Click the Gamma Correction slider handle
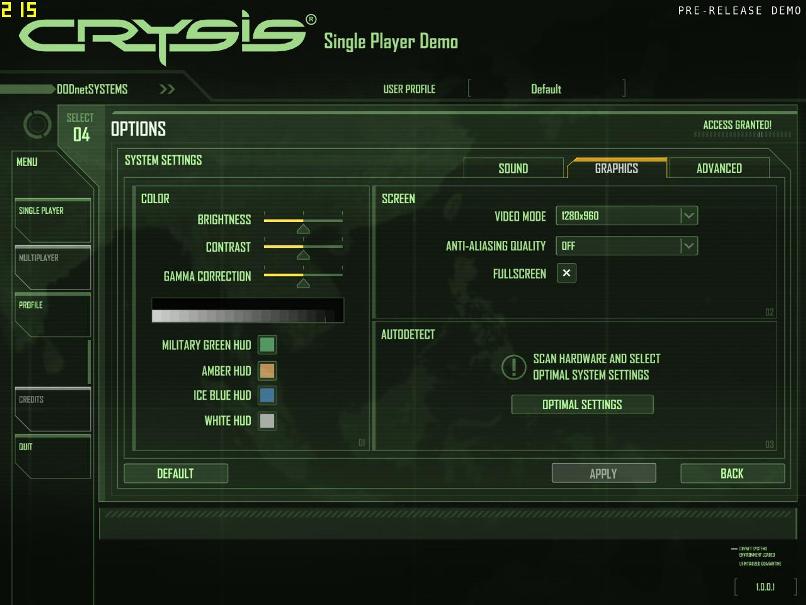 (x=303, y=283)
